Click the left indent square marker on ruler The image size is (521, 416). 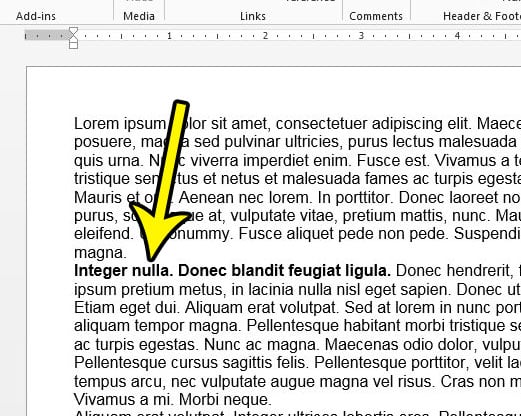73,45
